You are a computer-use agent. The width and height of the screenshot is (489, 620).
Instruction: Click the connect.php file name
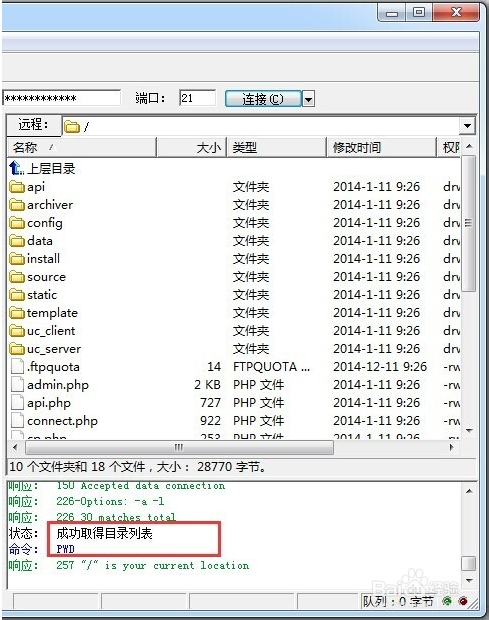(x=62, y=421)
